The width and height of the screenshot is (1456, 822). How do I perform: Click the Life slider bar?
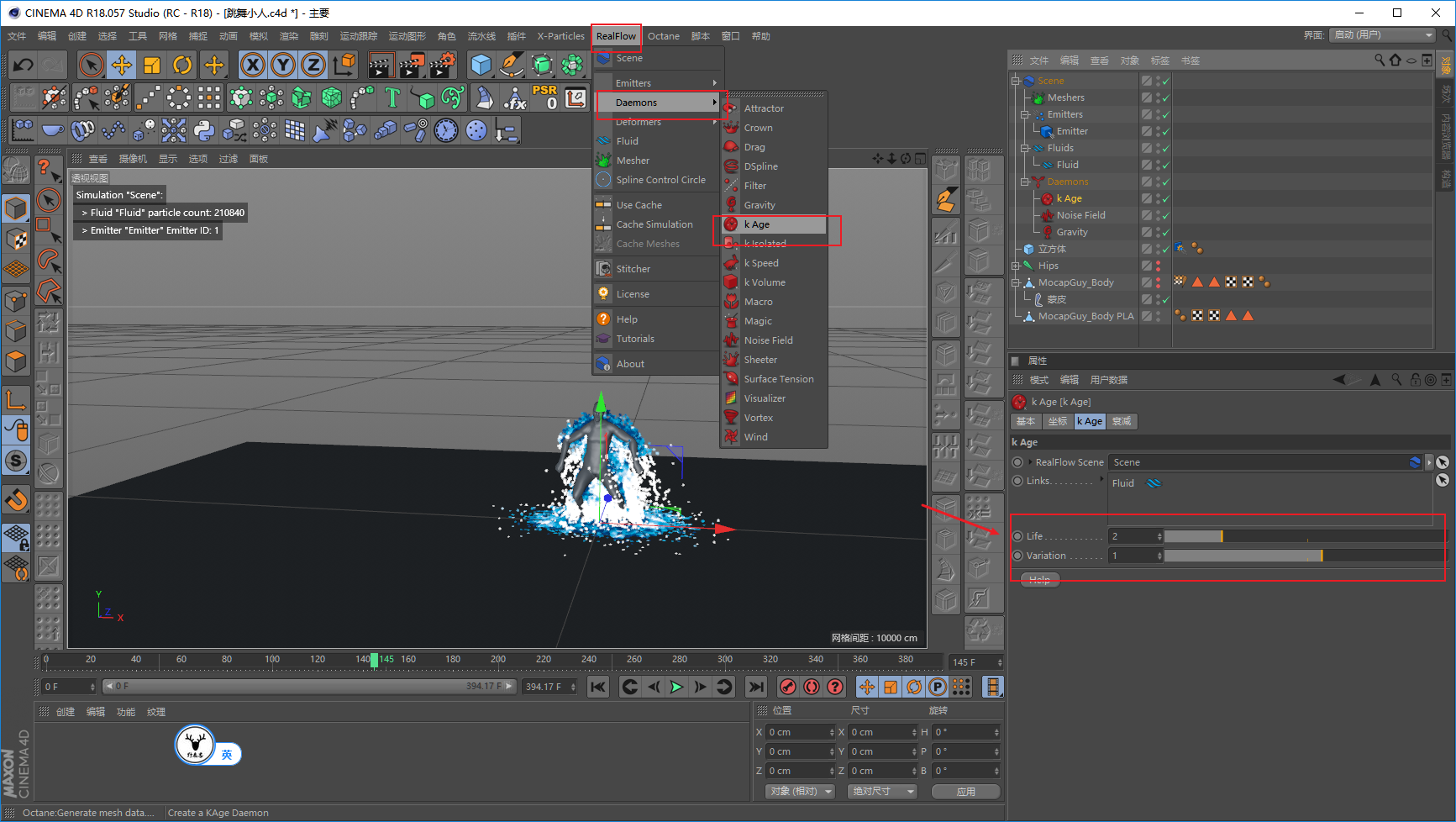point(1304,536)
